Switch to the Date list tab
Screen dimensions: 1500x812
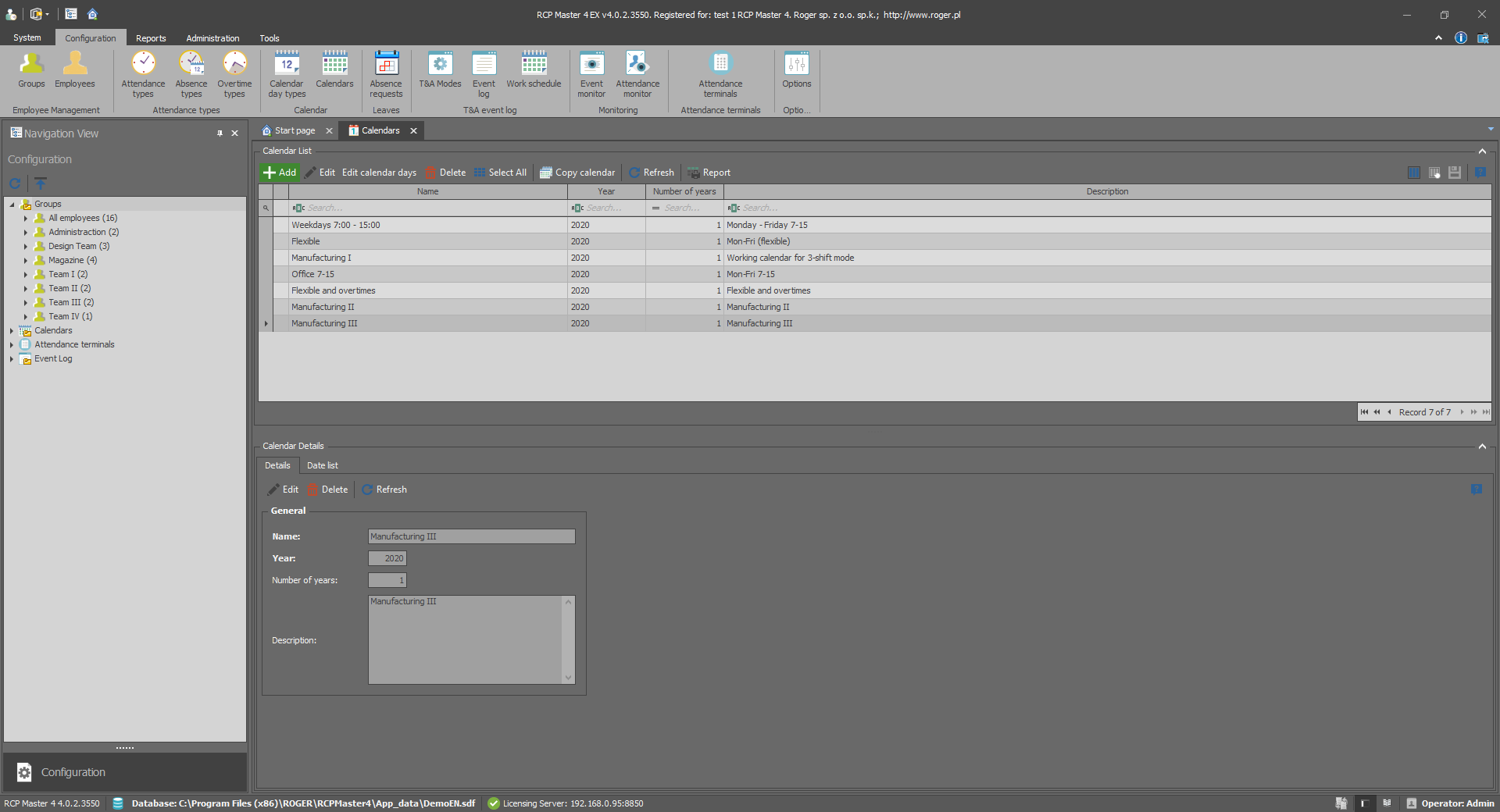(322, 465)
